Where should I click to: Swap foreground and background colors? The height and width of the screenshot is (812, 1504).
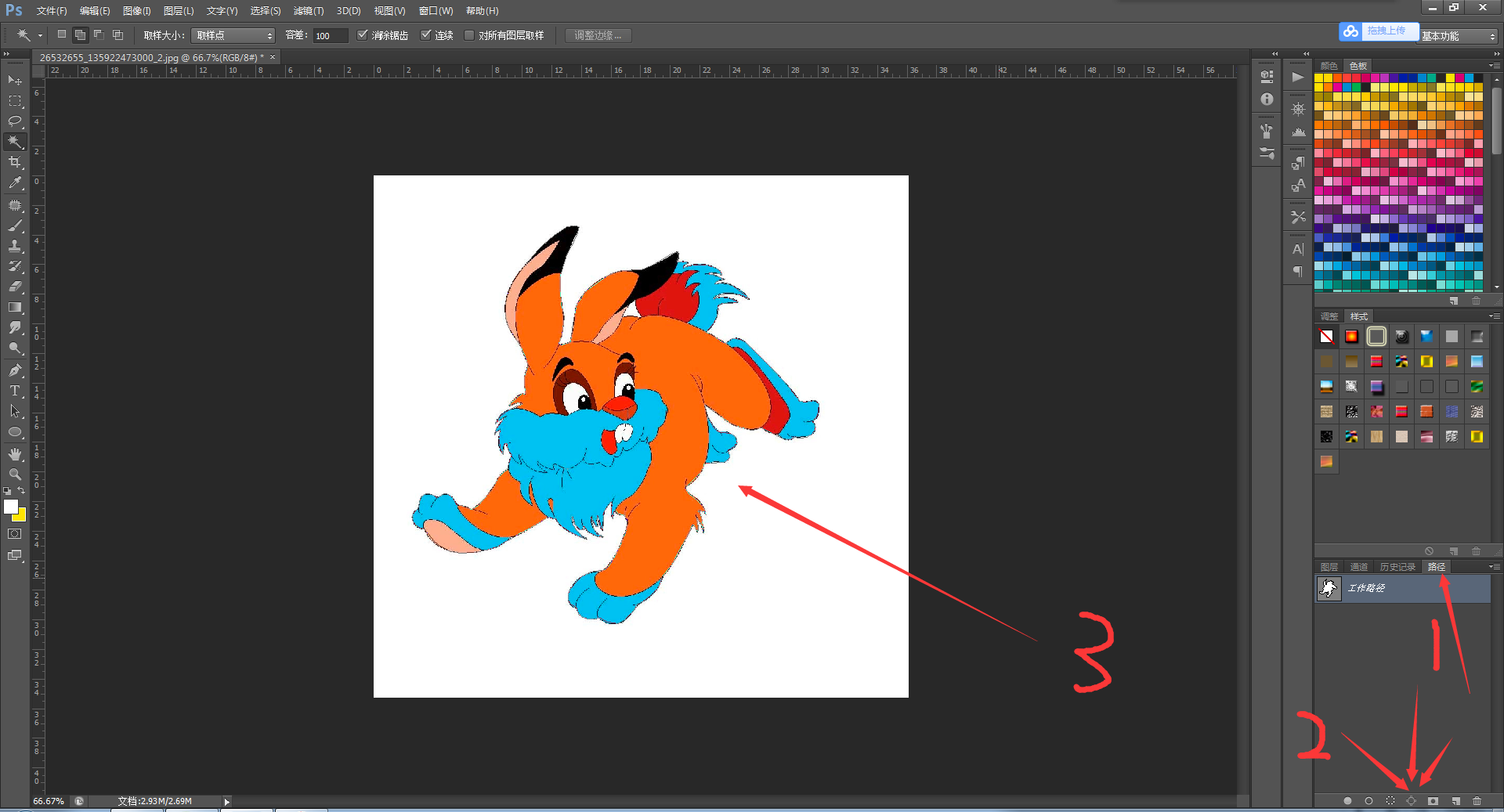tap(21, 491)
